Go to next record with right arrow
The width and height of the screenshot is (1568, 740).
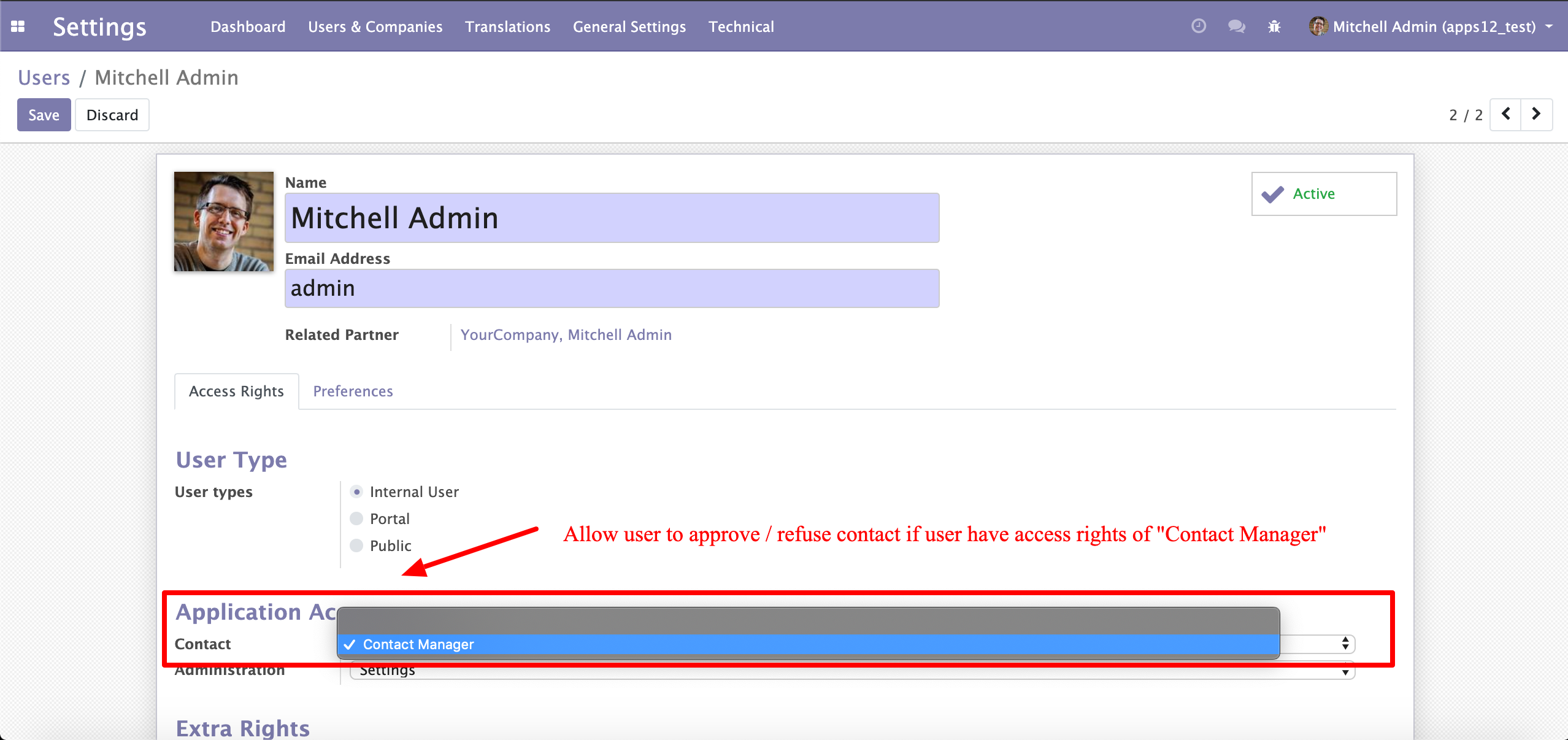pyautogui.click(x=1536, y=115)
